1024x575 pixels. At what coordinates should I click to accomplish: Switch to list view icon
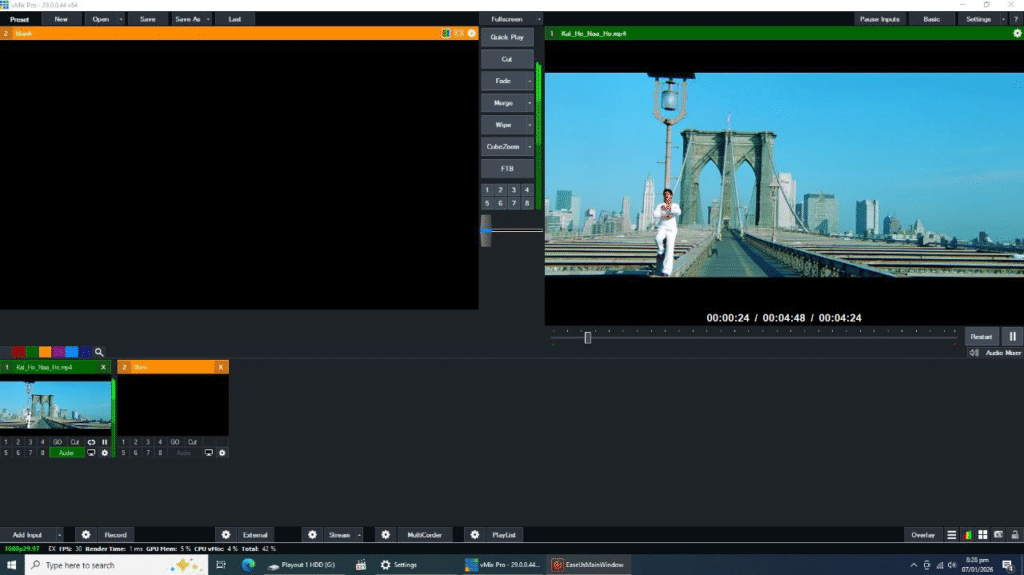tap(952, 535)
